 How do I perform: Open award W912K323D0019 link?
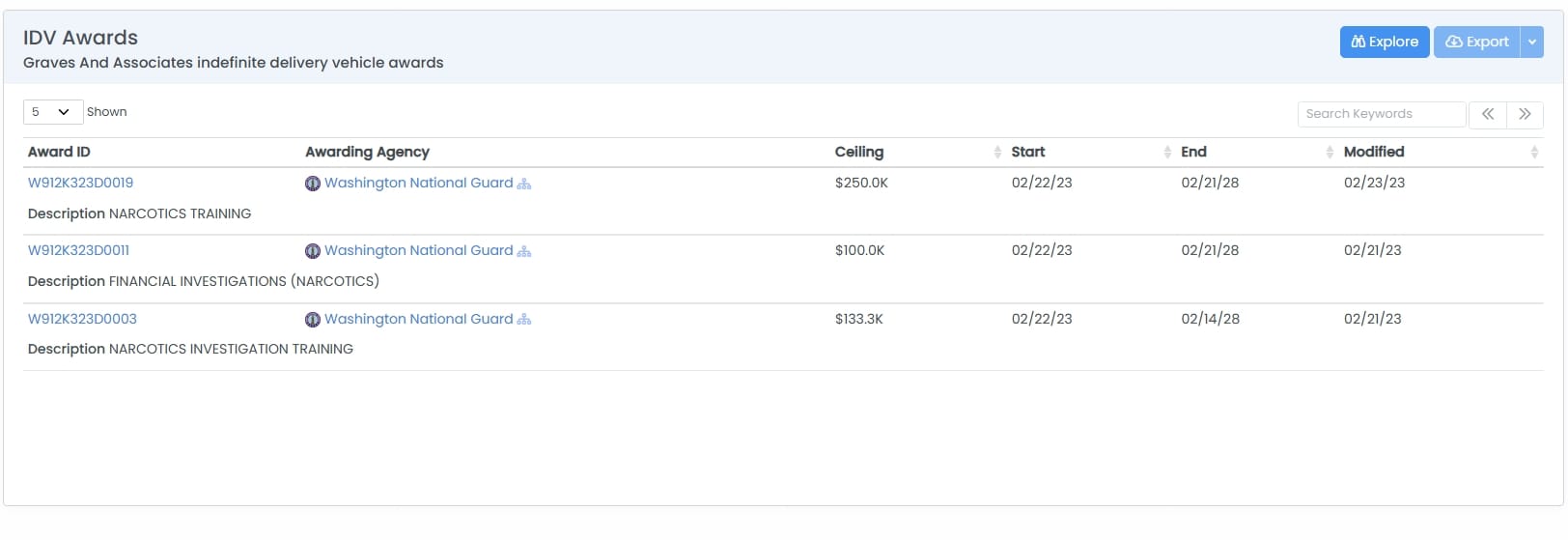(x=81, y=183)
